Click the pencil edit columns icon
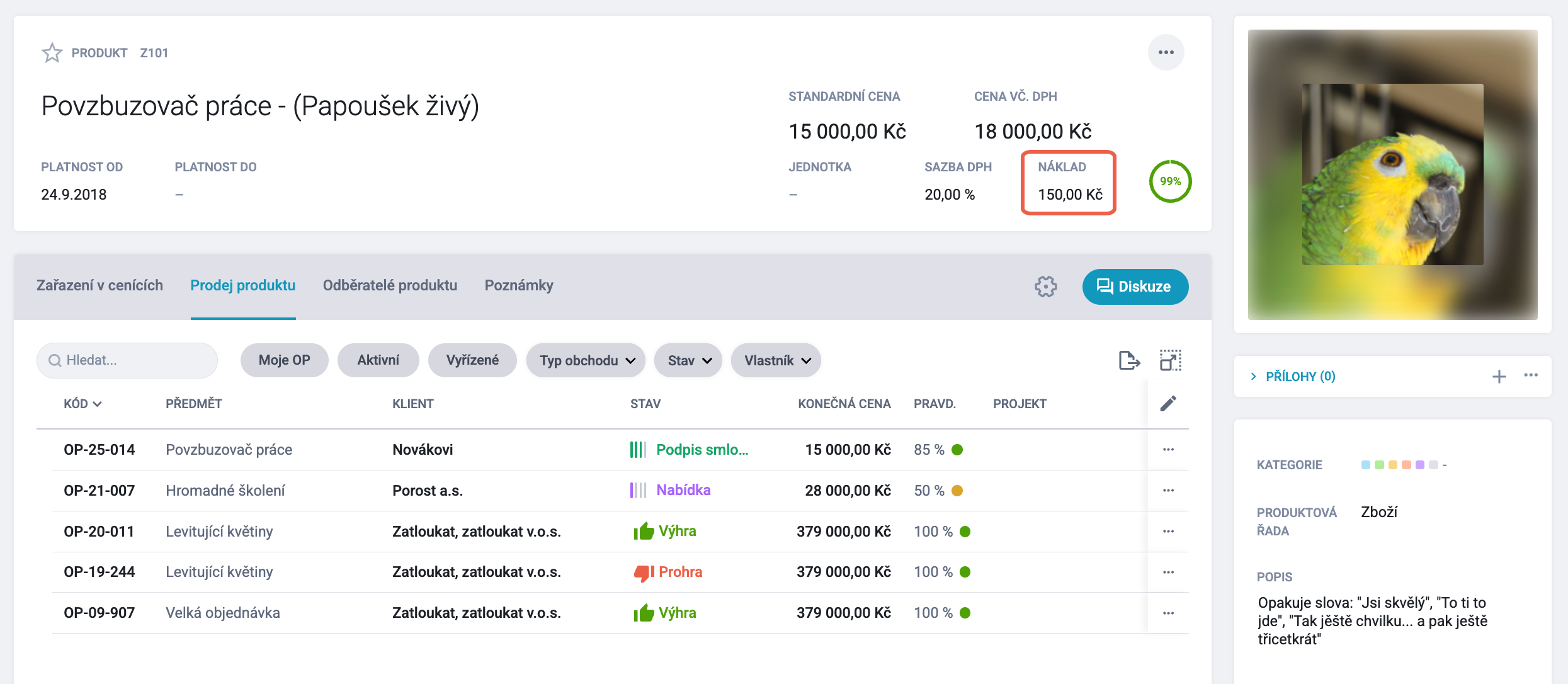 [x=1168, y=404]
